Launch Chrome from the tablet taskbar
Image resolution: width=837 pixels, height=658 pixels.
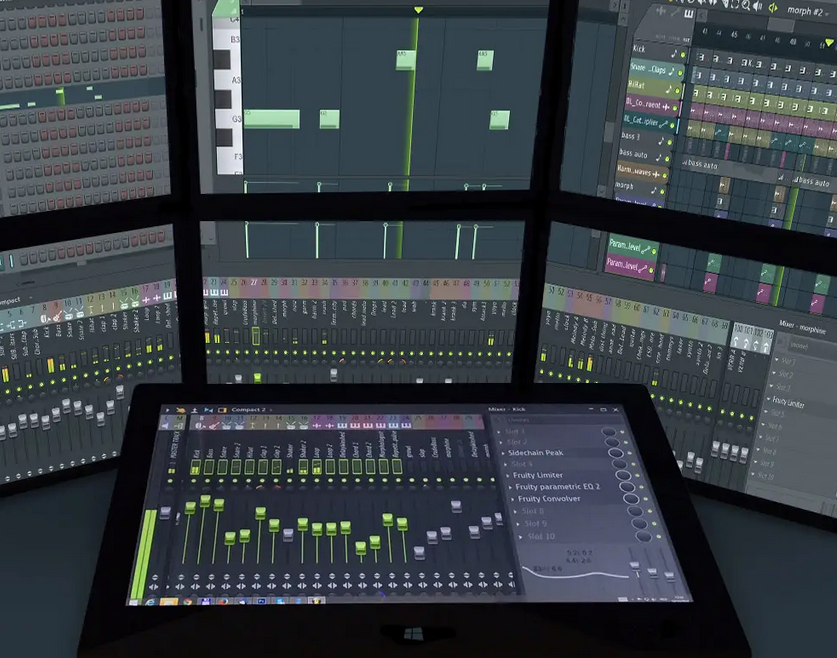187,601
